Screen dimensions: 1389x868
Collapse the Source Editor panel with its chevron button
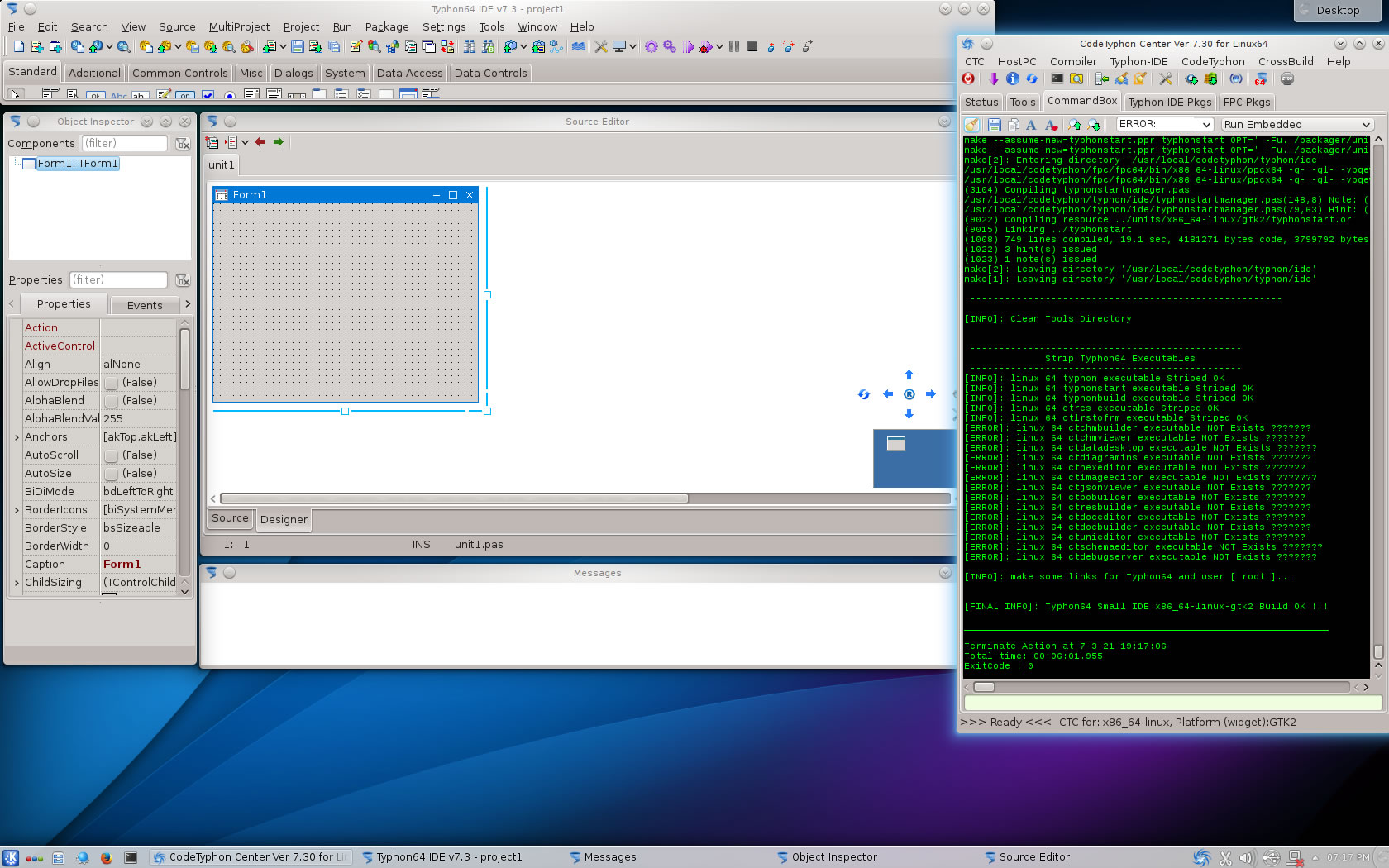coord(944,122)
